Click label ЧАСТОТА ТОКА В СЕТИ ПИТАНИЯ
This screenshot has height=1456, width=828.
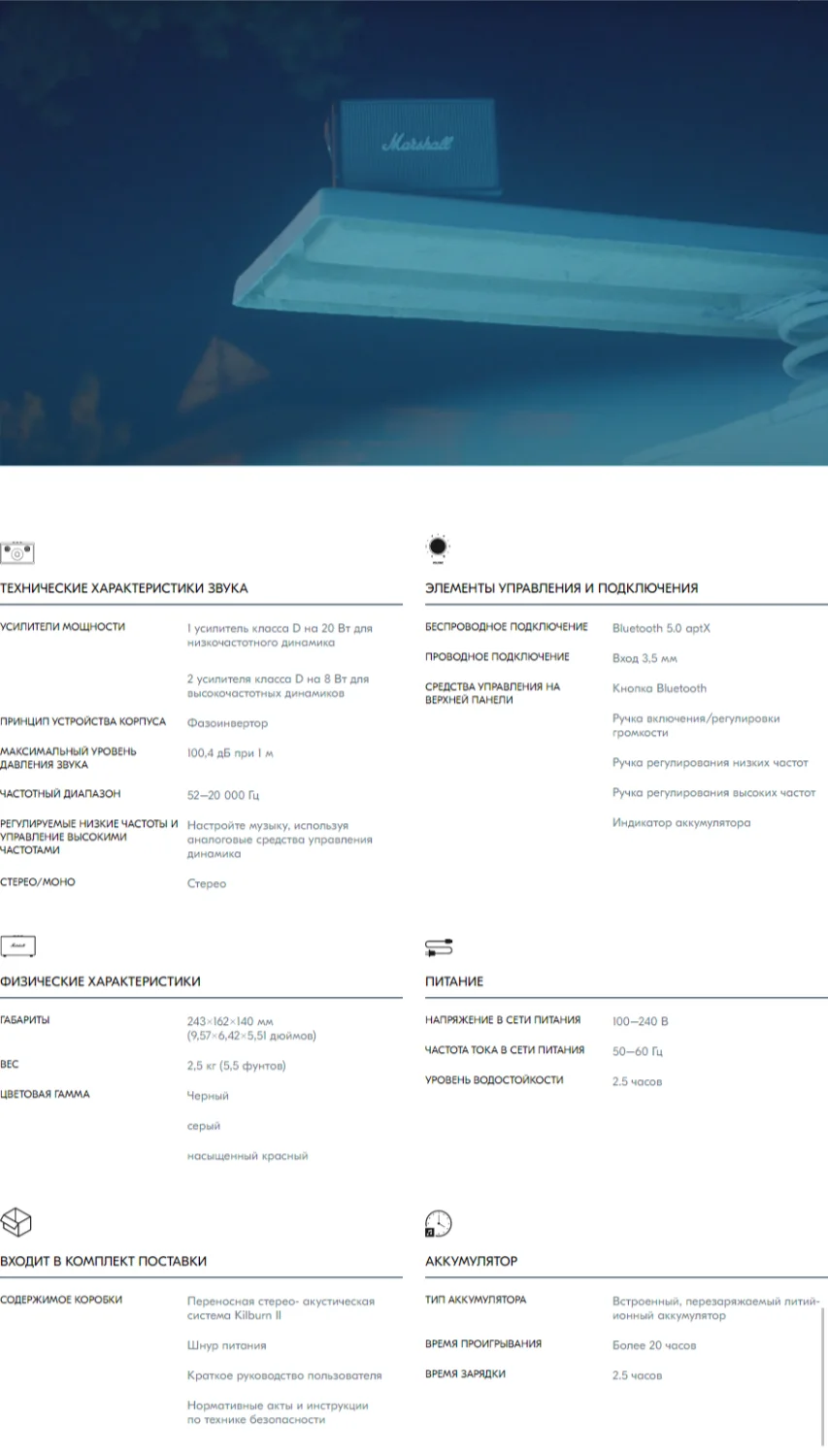coord(505,1050)
